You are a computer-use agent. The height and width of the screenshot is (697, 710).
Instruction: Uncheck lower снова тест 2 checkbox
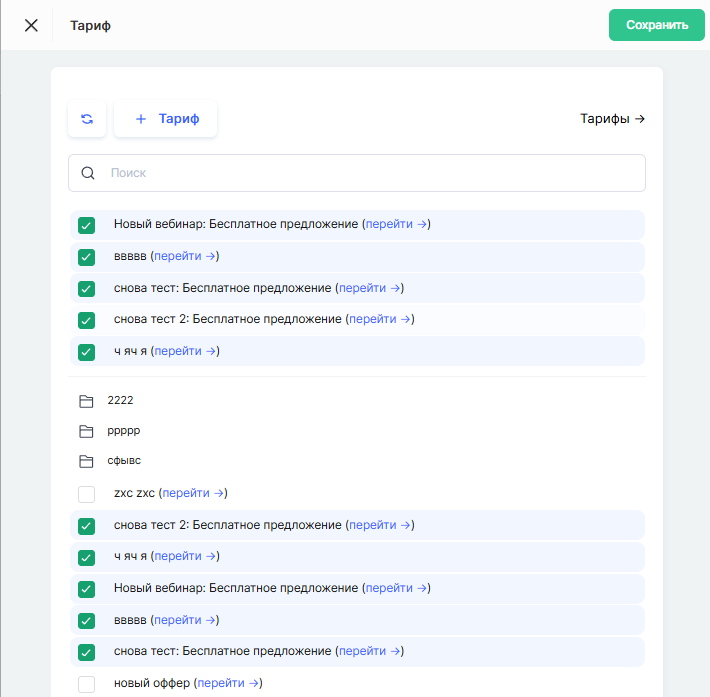(x=86, y=526)
